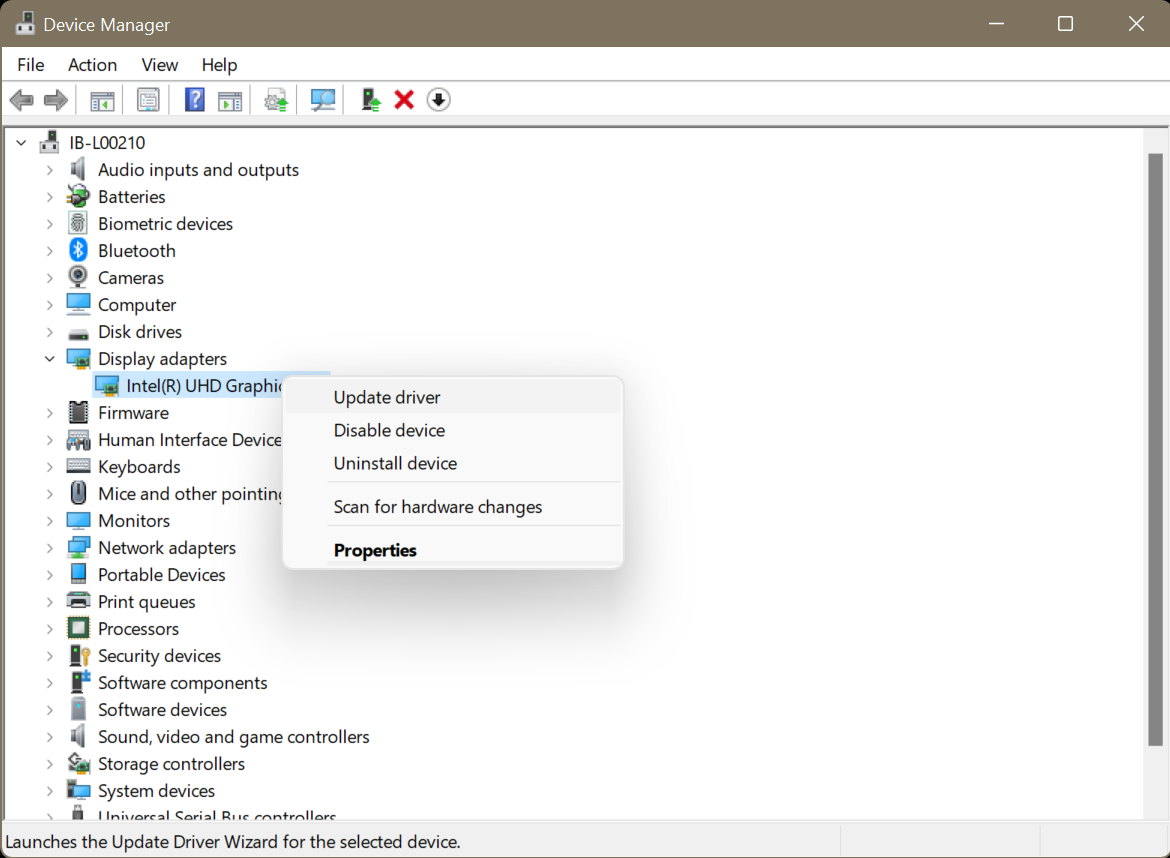Screen dimensions: 1170x858
Task: Click the Audio inputs and outputs speaker icon
Action: [78, 169]
